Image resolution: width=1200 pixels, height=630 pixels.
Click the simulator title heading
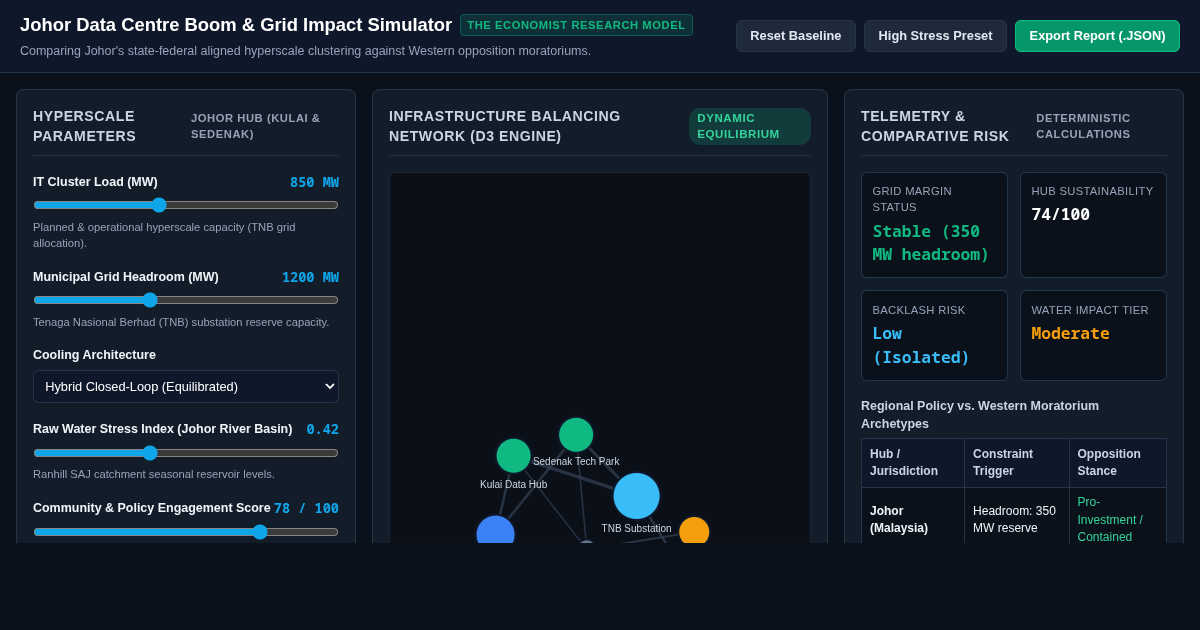coord(236,25)
